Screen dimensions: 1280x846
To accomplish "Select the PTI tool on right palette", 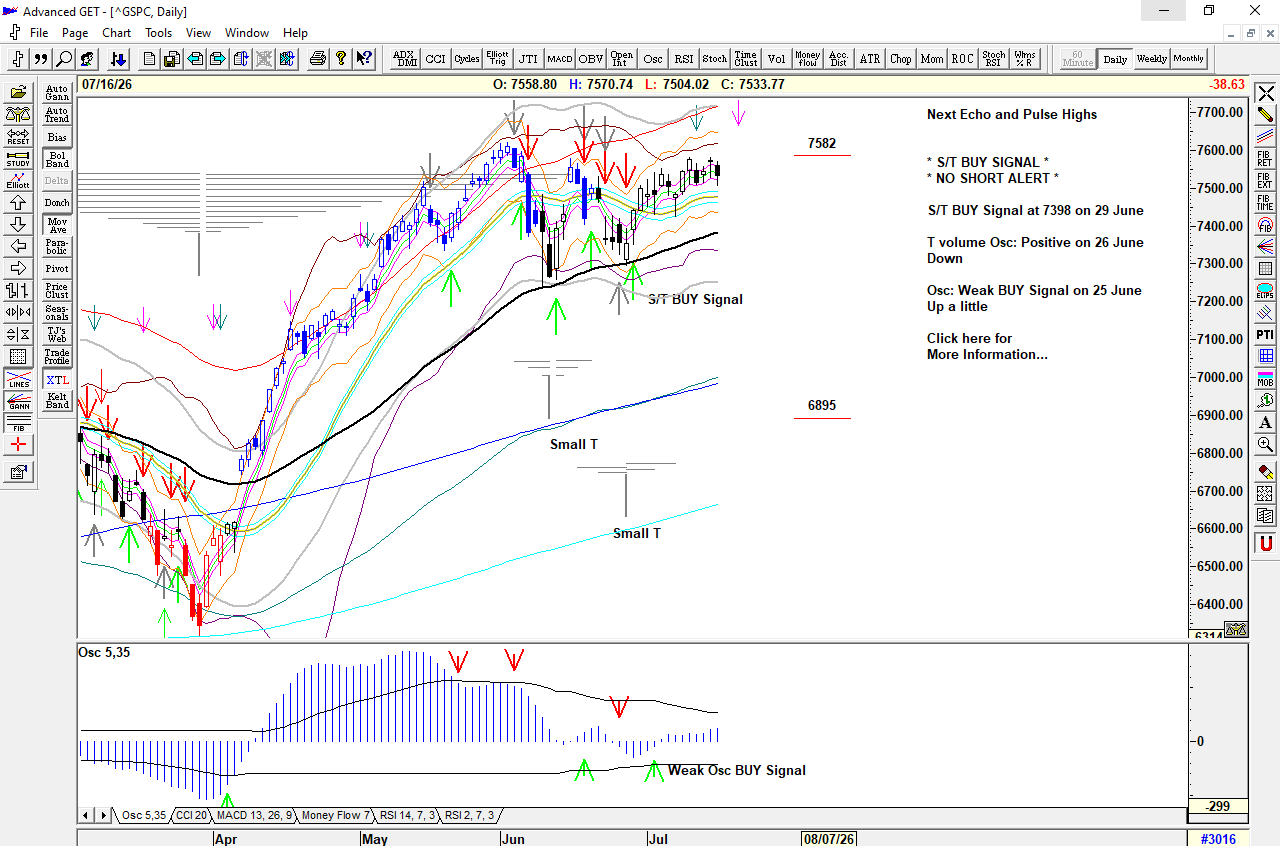I will 1265,334.
